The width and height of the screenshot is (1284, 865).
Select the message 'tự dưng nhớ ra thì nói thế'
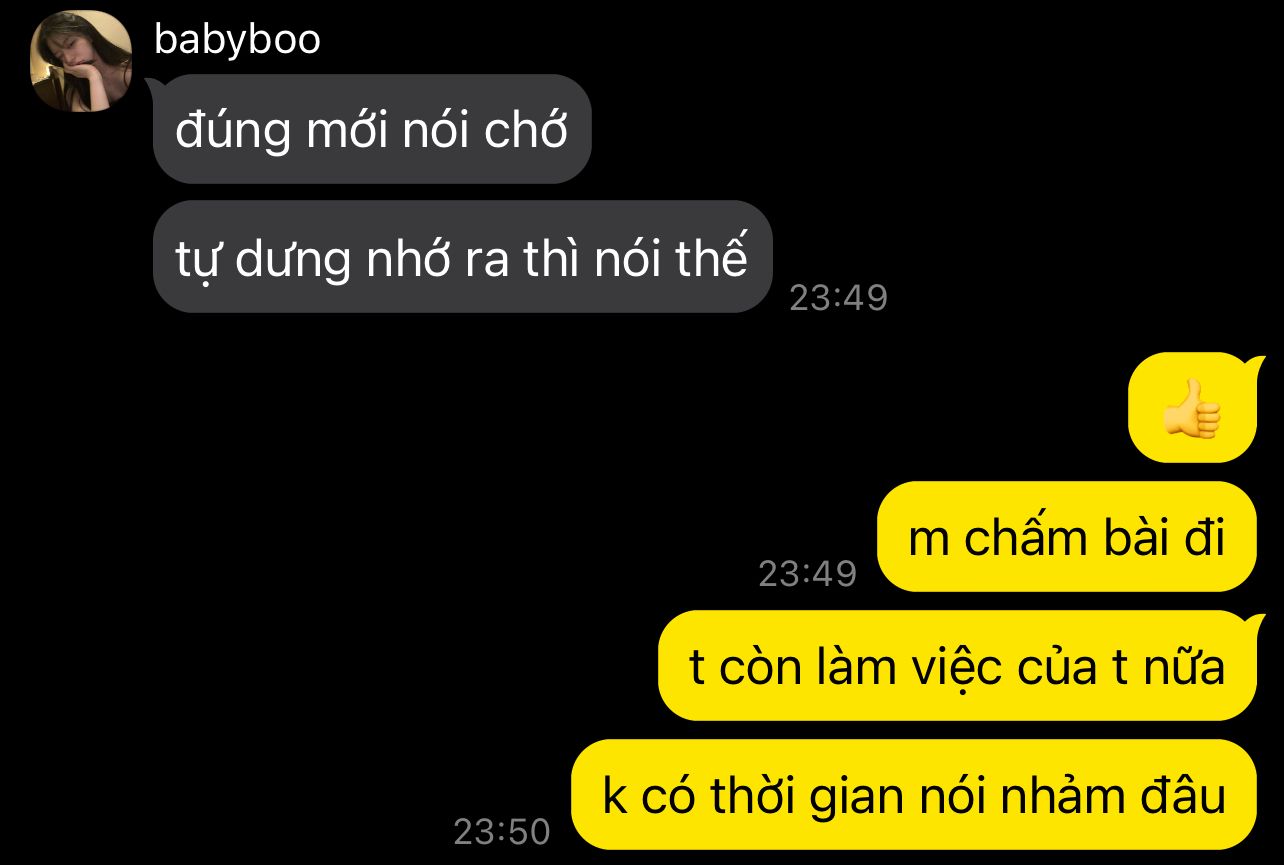[462, 257]
